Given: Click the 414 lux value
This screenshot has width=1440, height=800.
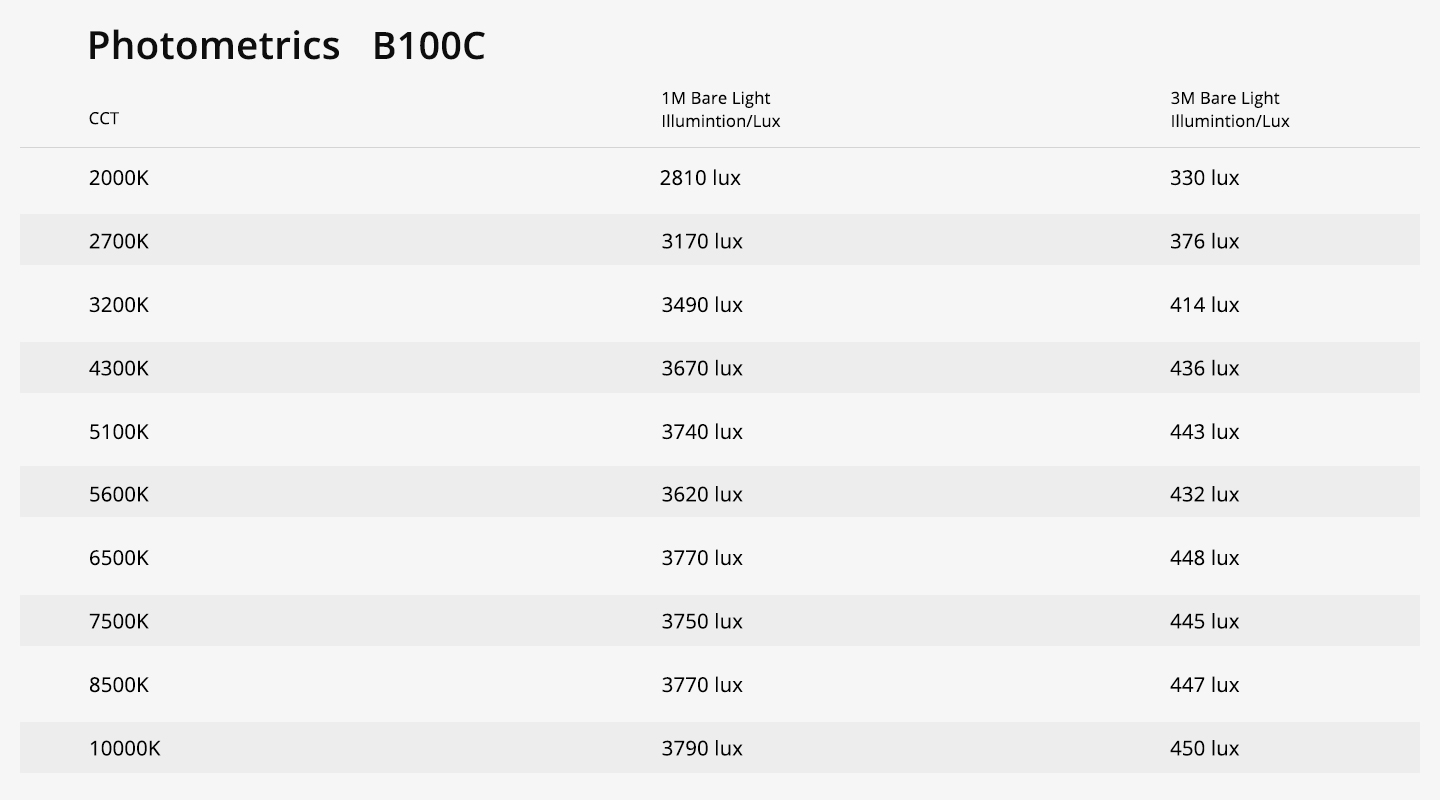Looking at the screenshot, I should click(1204, 305).
